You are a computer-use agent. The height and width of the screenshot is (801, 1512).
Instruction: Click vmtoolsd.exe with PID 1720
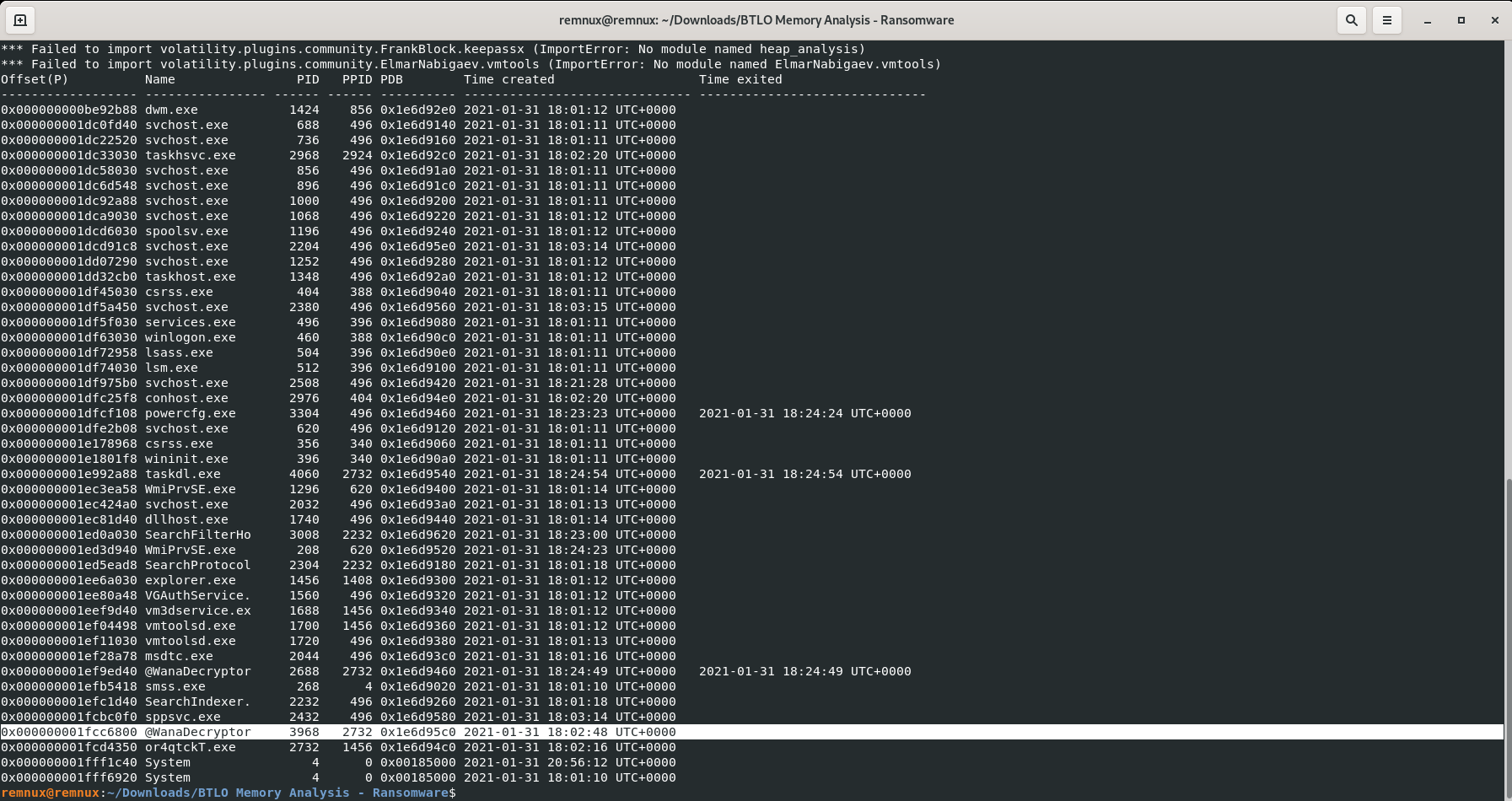click(x=191, y=641)
